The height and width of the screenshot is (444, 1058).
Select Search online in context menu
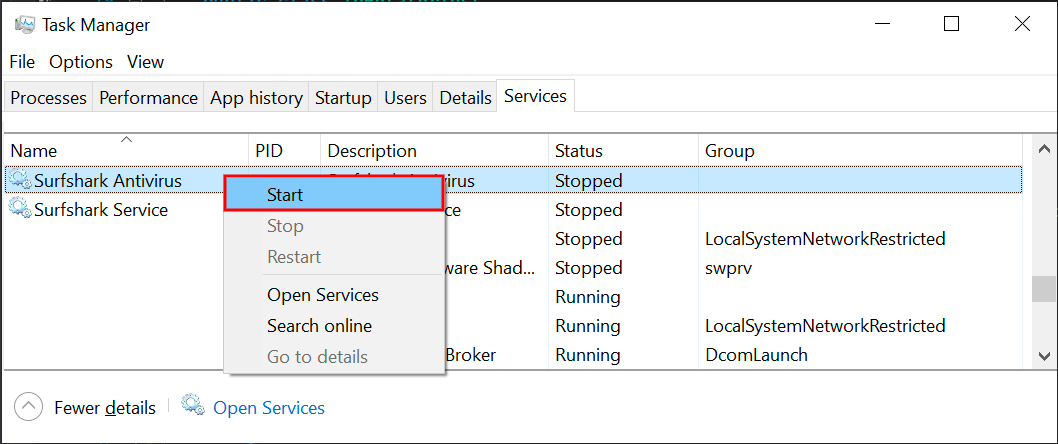[x=319, y=326]
